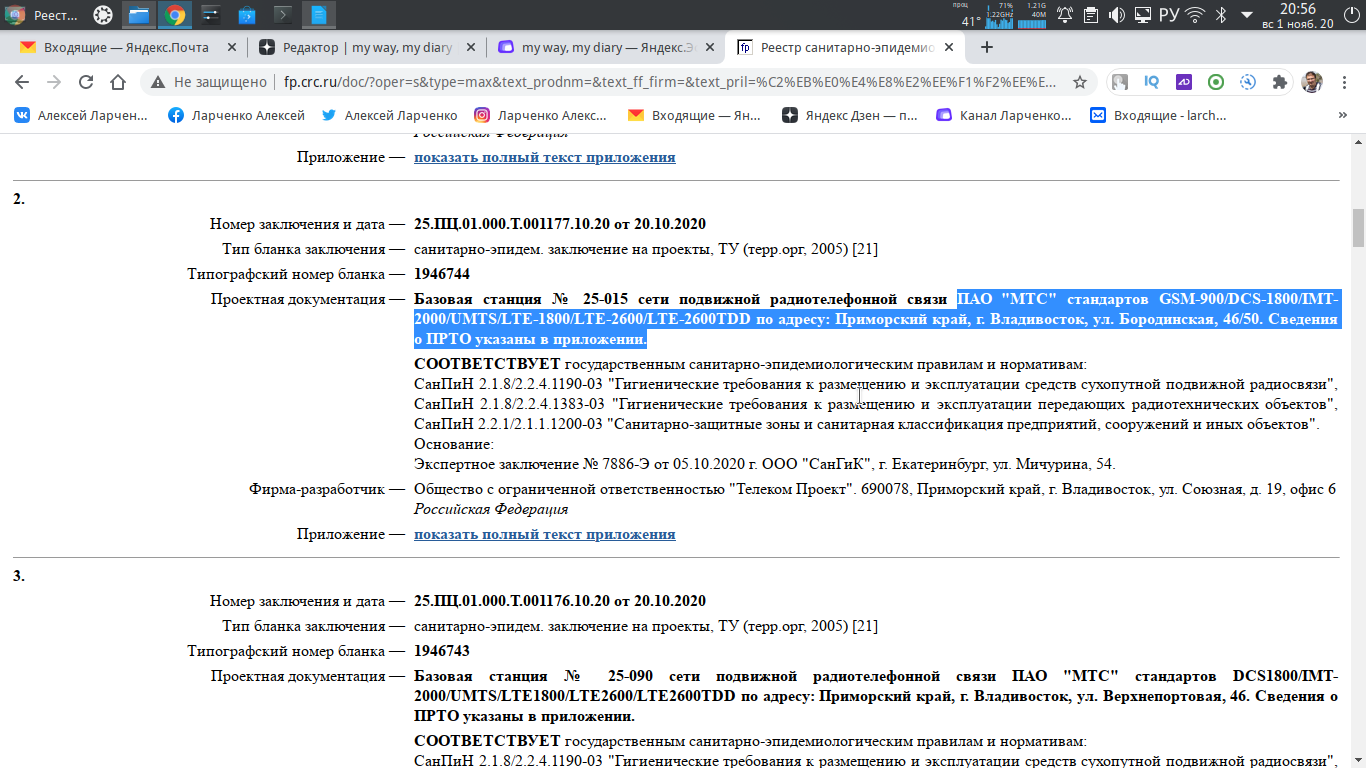Open the grey person extension icon
The image size is (1366, 768).
tap(1120, 82)
